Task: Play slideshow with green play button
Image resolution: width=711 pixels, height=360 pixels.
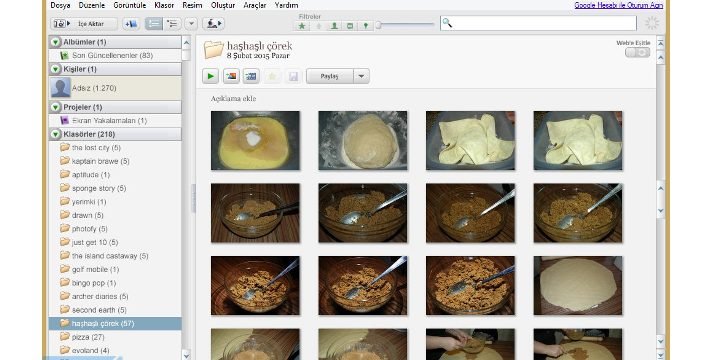Action: (210, 76)
